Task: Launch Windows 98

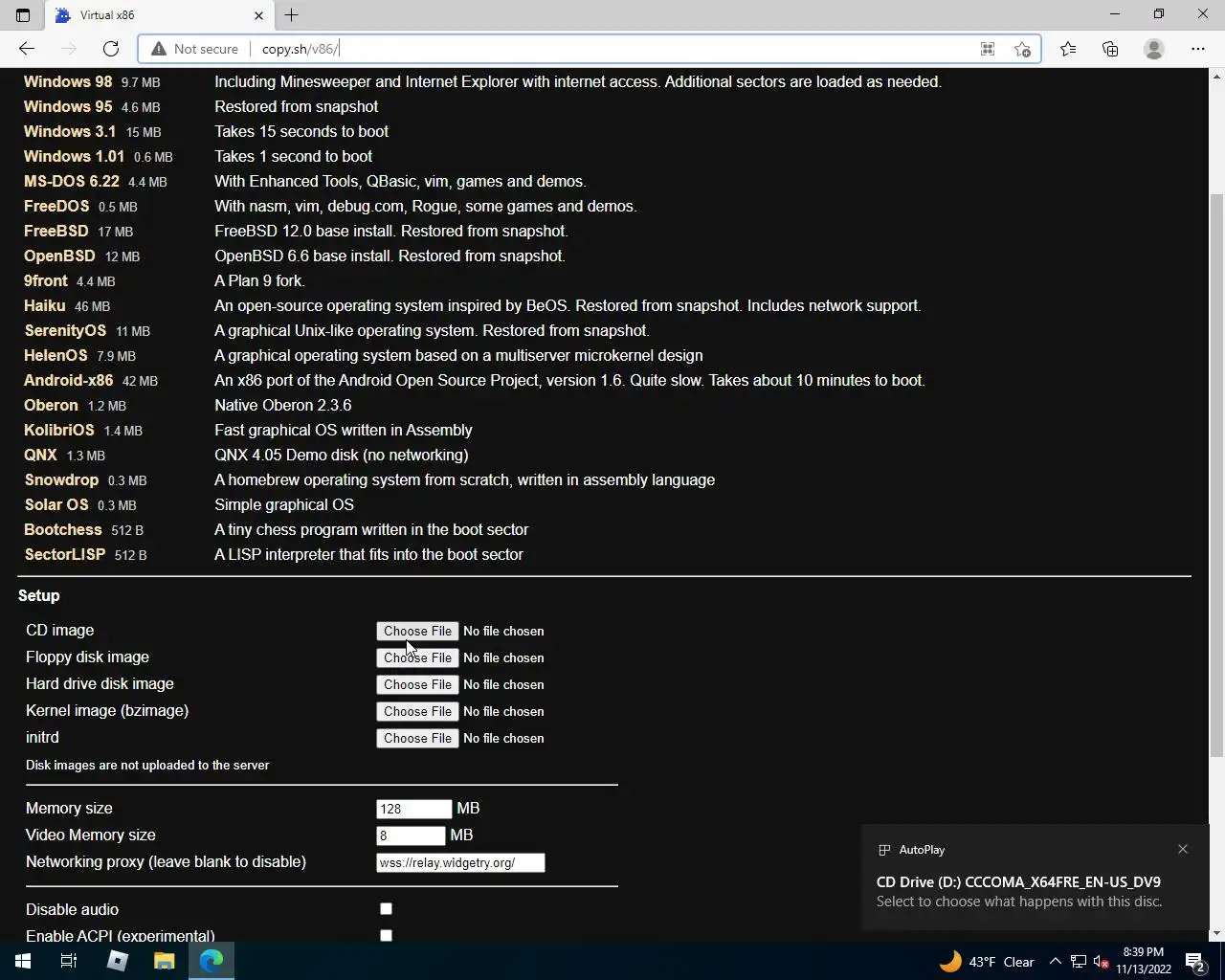Action: tap(68, 81)
